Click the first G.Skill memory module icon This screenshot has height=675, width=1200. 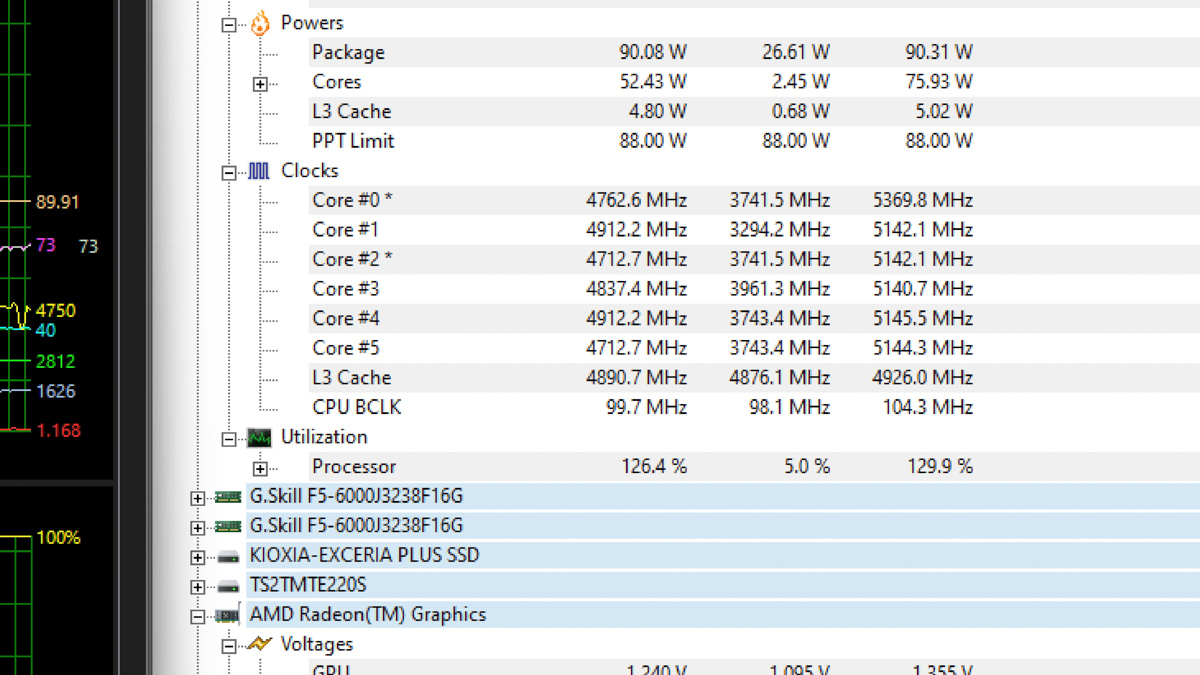coord(228,496)
